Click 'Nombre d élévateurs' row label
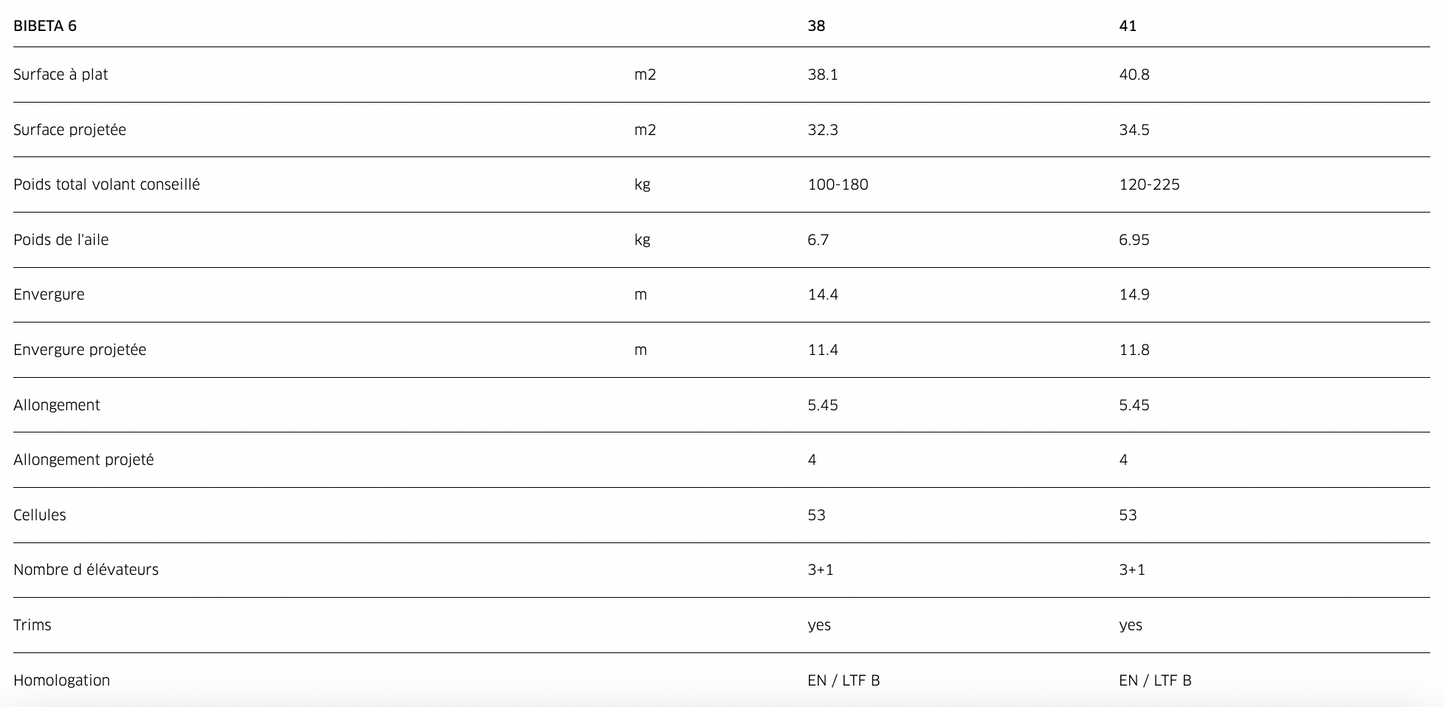This screenshot has width=1445, height=707. tap(86, 570)
